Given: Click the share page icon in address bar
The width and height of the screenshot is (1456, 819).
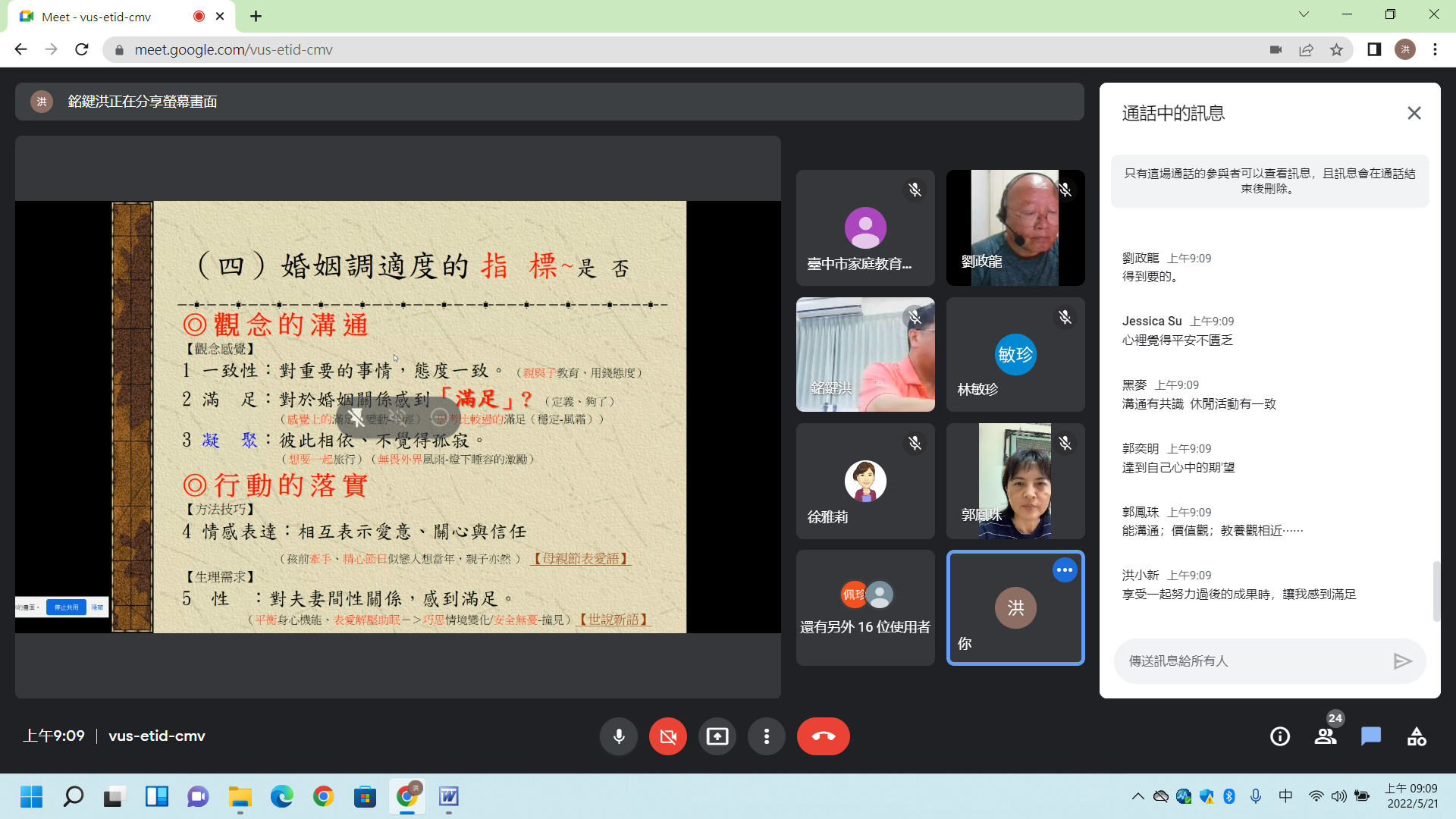Looking at the screenshot, I should (x=1306, y=49).
